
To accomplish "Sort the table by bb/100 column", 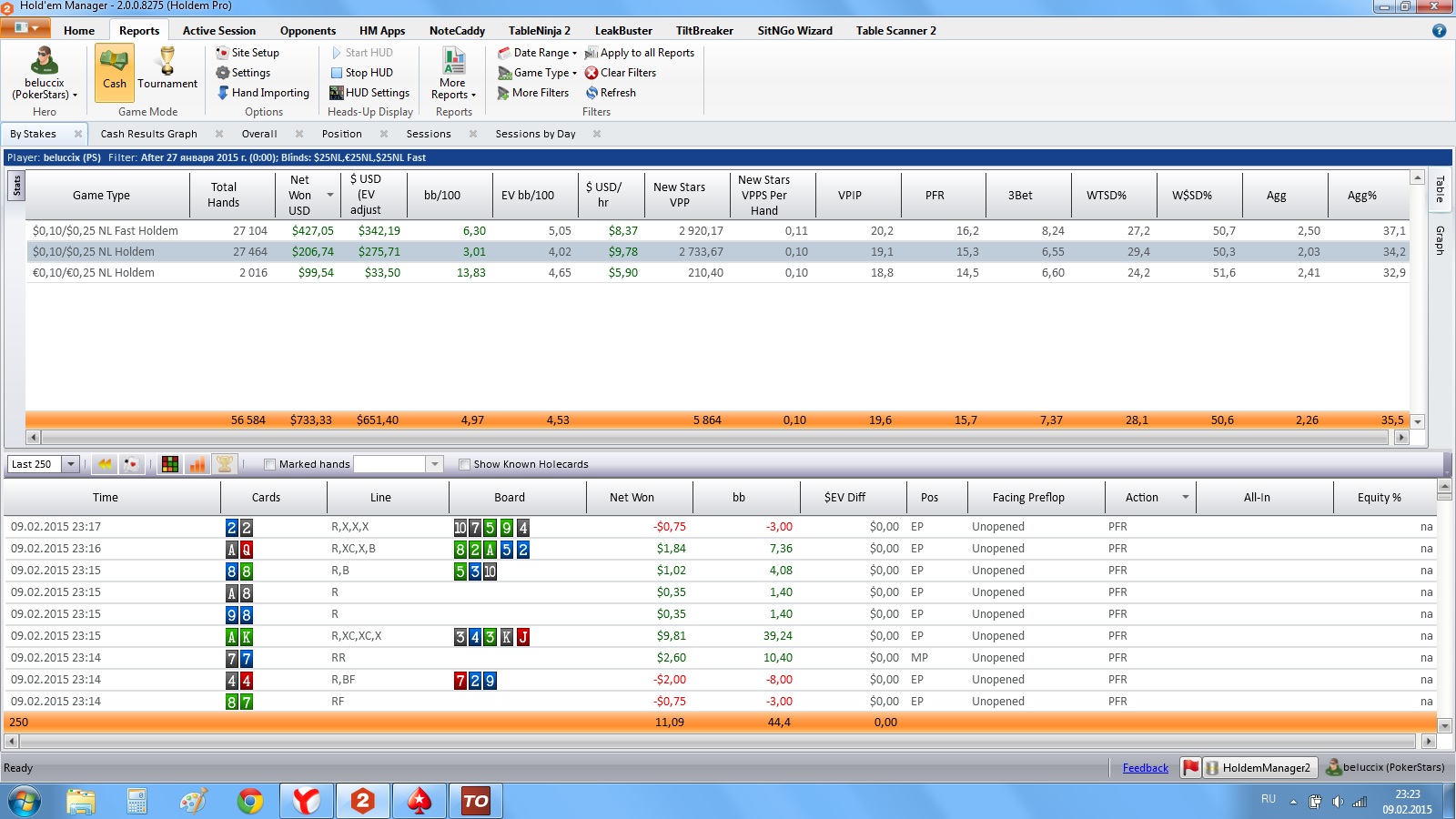I will 442,196.
